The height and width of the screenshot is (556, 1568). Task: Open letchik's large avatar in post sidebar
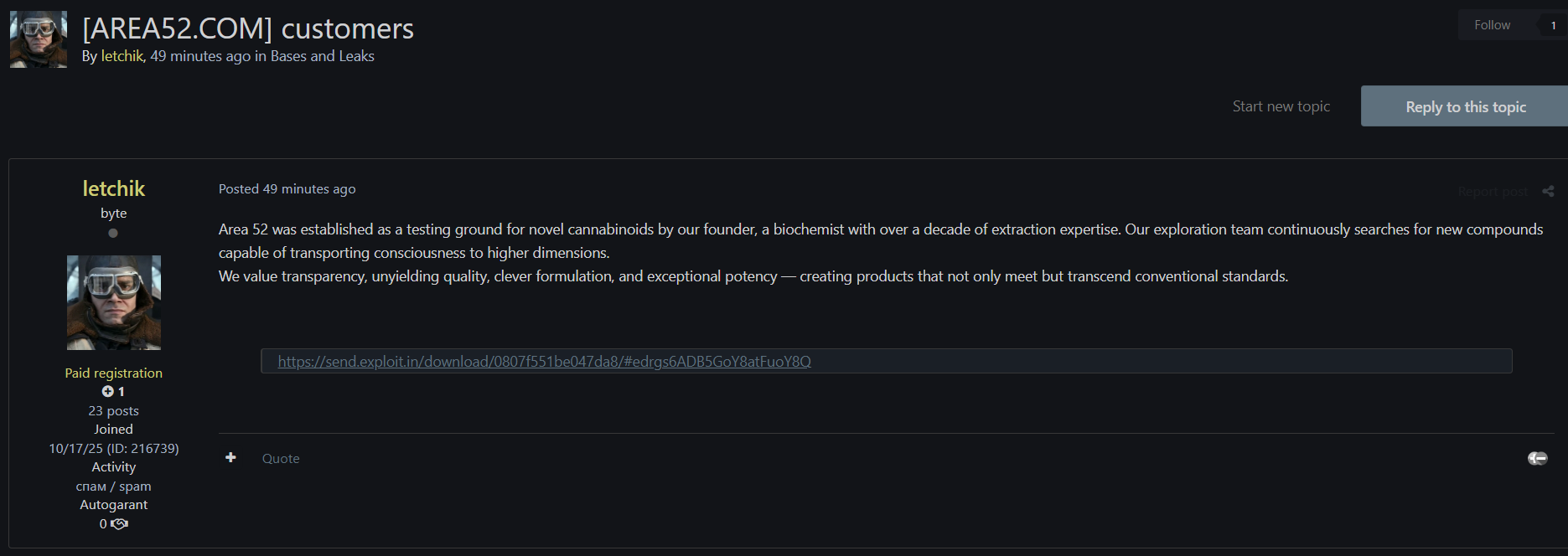(113, 302)
